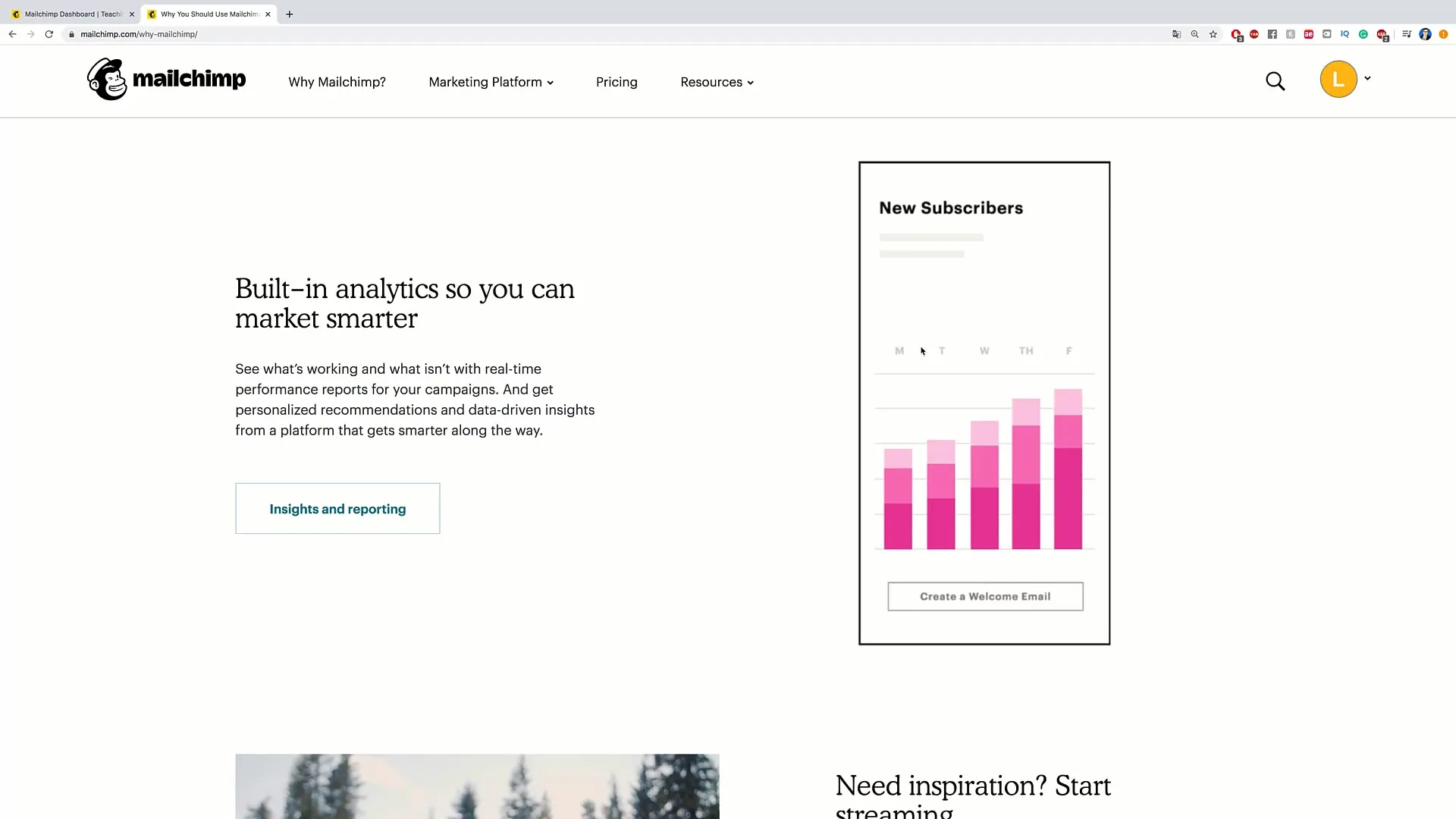Click the user account avatar icon
Screen dimensions: 1456x819
[x=1339, y=80]
